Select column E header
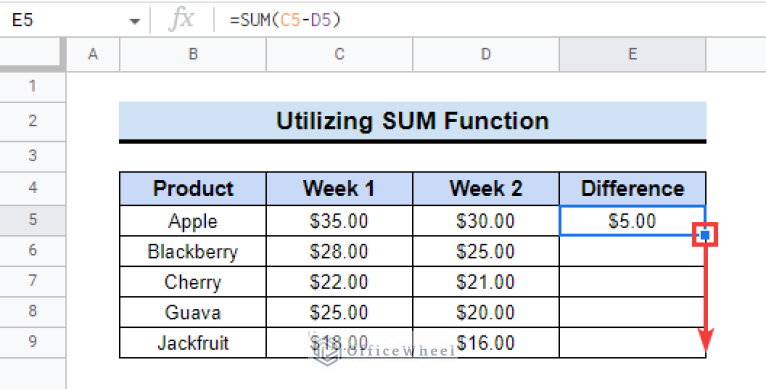 (x=633, y=55)
